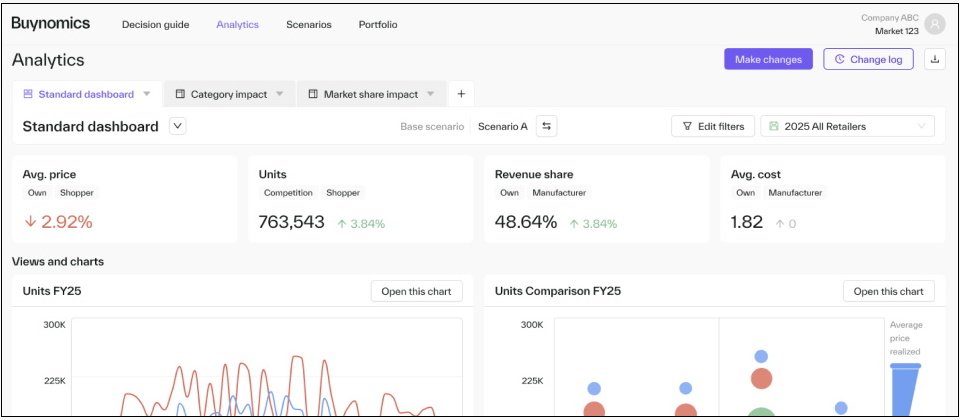Click the Units Comparison FY25 chart title
This screenshot has width=960, height=420.
(558, 291)
